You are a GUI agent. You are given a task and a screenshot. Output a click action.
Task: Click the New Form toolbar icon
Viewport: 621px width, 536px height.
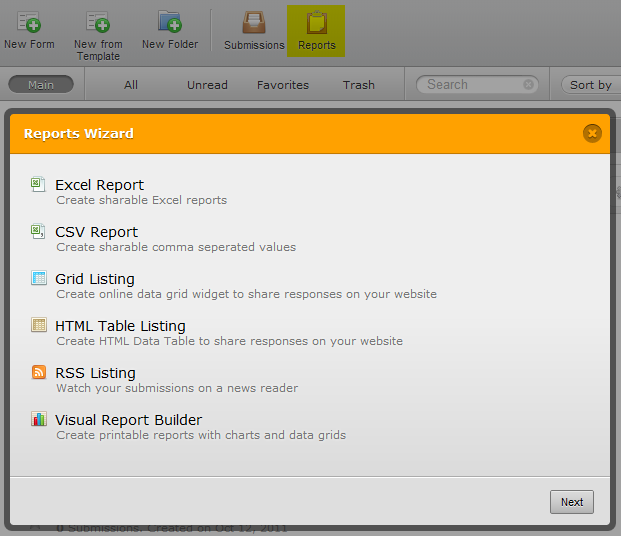[29, 22]
